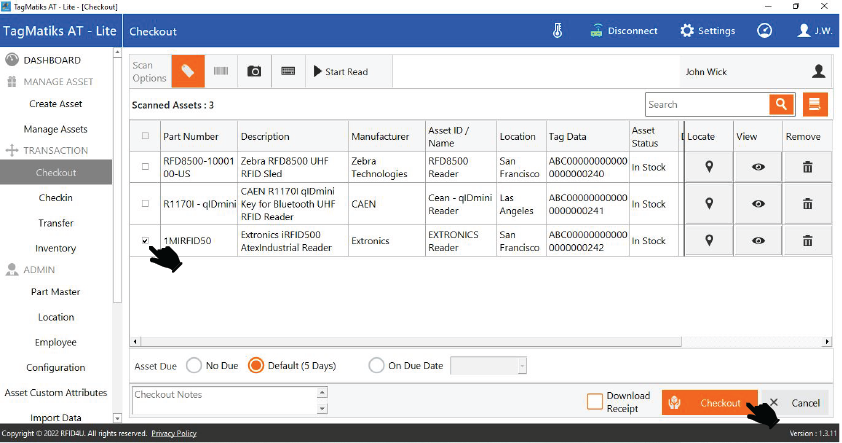This screenshot has width=842, height=443.
Task: Remove the EXTRONICS Reader row with trash icon
Action: click(x=807, y=241)
